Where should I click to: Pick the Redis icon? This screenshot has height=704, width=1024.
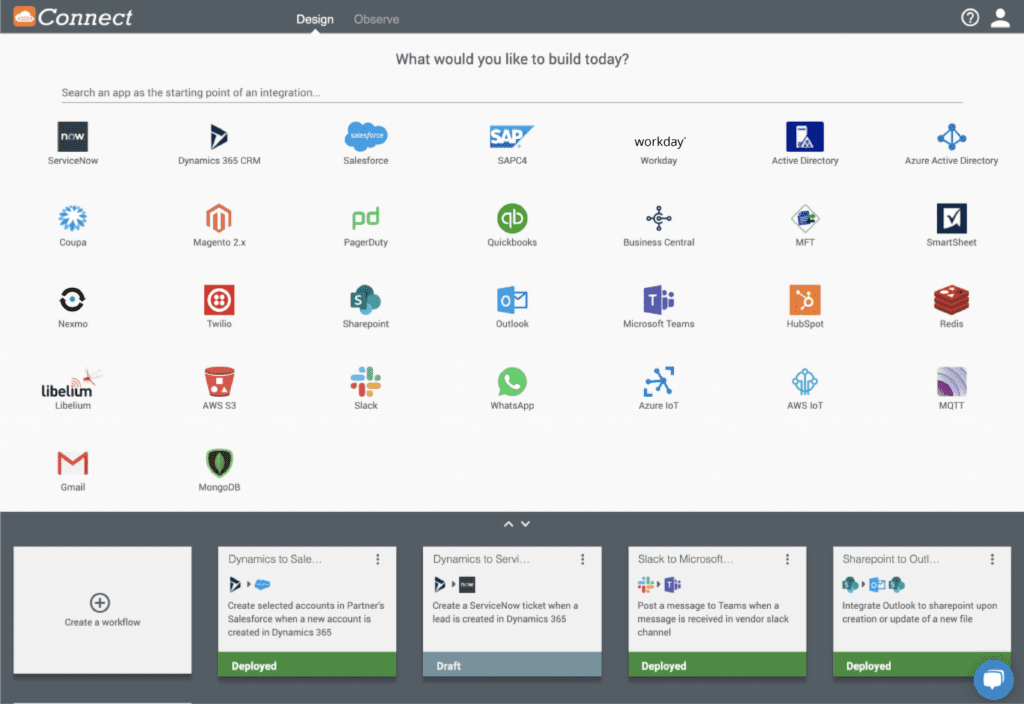coord(952,300)
